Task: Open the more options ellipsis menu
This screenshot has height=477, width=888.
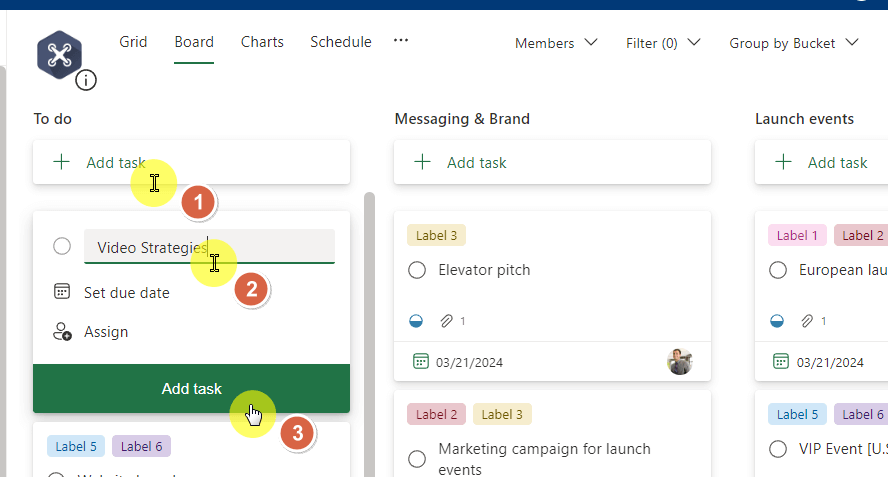Action: 401,41
